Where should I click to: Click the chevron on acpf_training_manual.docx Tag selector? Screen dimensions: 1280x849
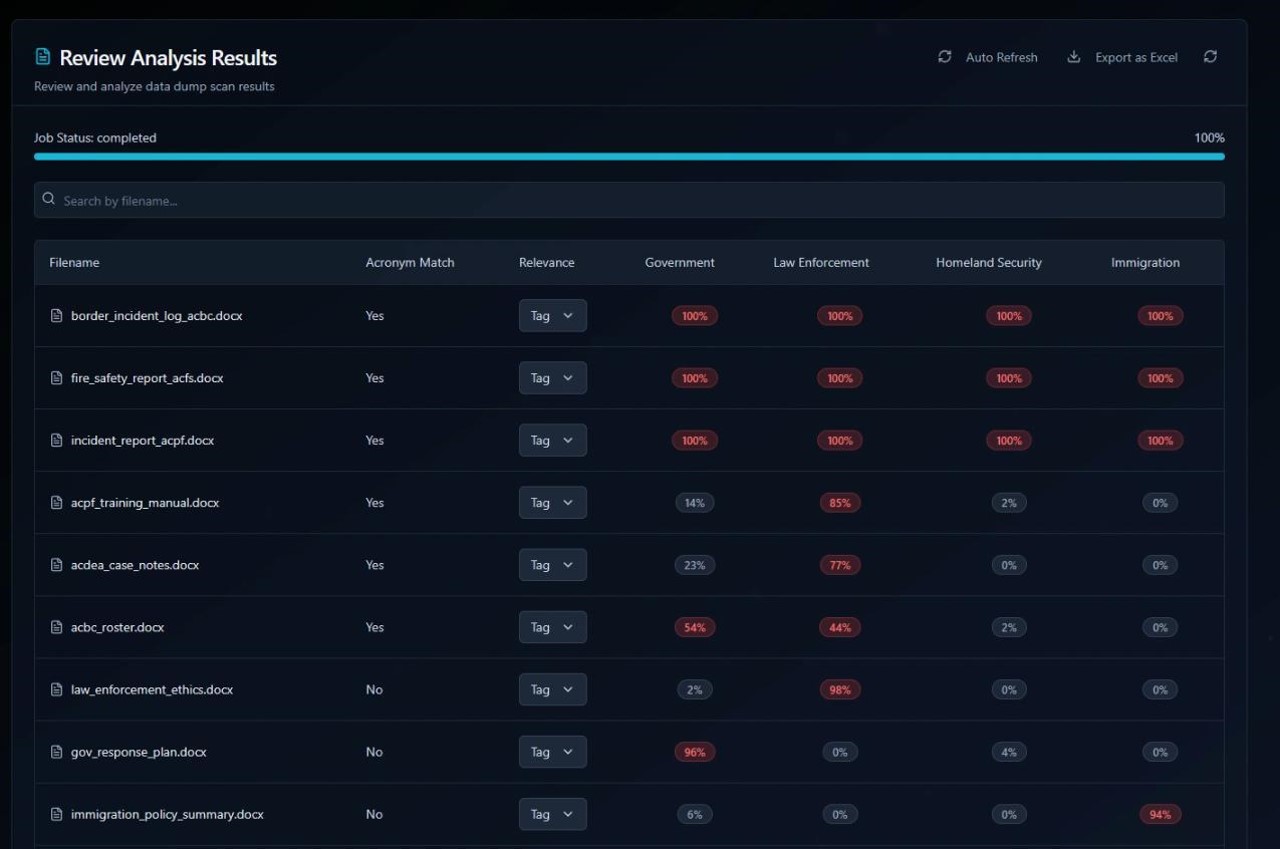coord(566,502)
